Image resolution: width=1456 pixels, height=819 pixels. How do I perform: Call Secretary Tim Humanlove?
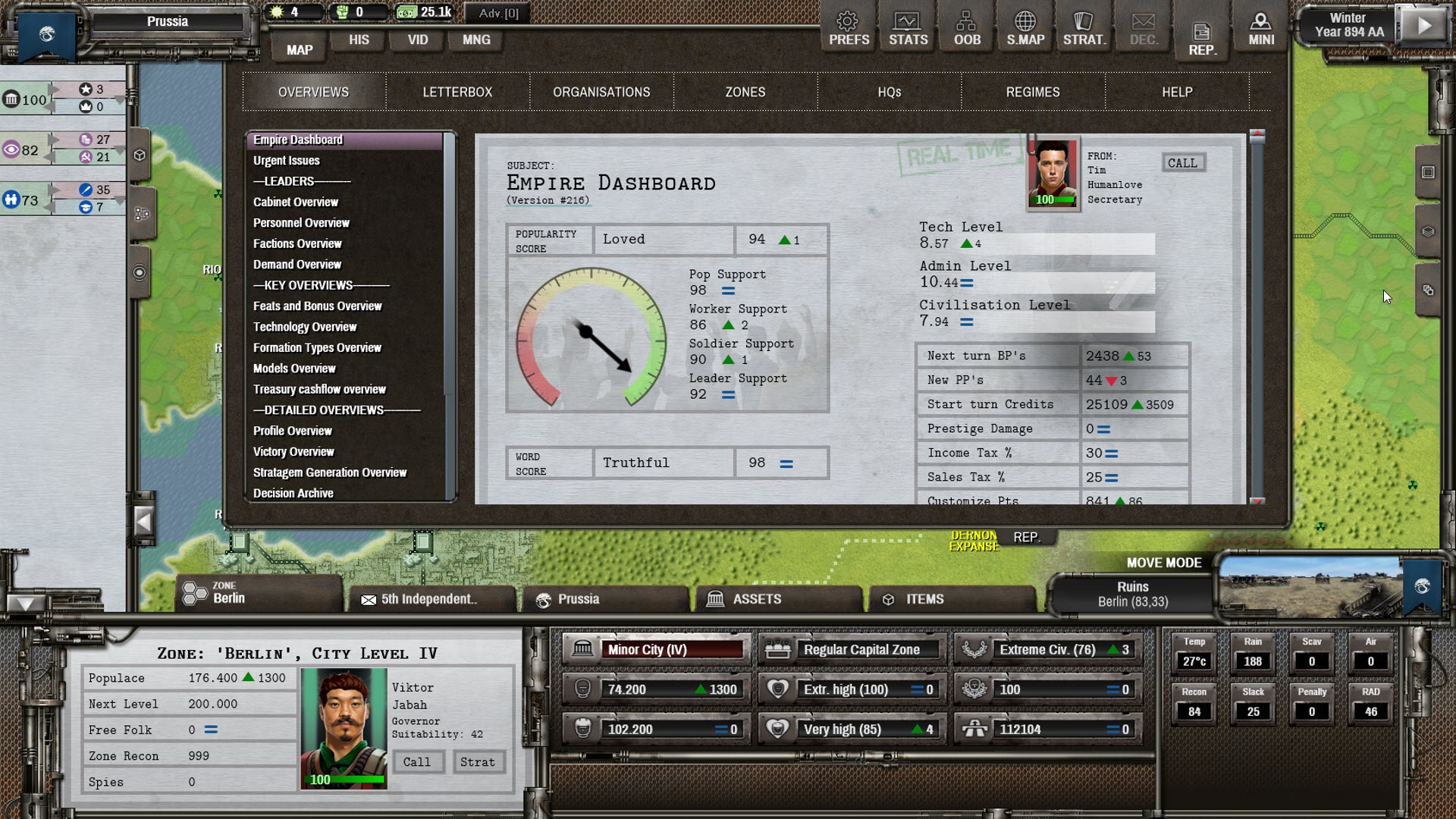tap(1182, 163)
